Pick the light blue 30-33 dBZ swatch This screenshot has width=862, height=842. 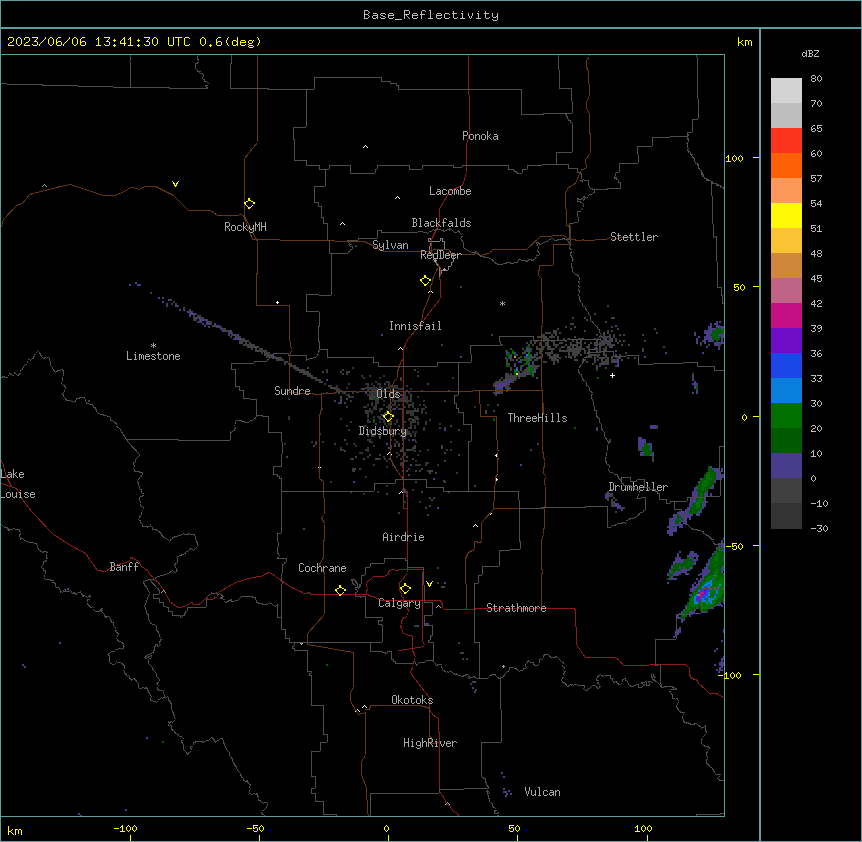tap(786, 390)
